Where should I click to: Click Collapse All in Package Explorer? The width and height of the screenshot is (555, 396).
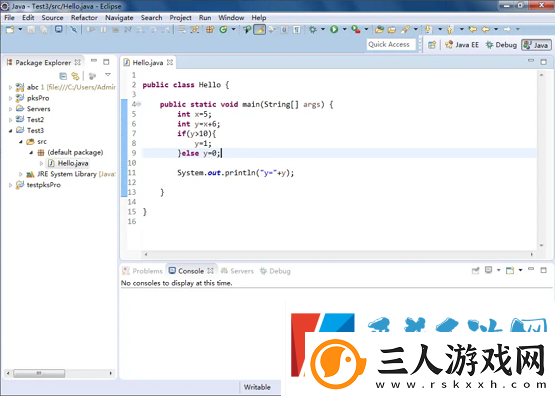tap(63, 76)
